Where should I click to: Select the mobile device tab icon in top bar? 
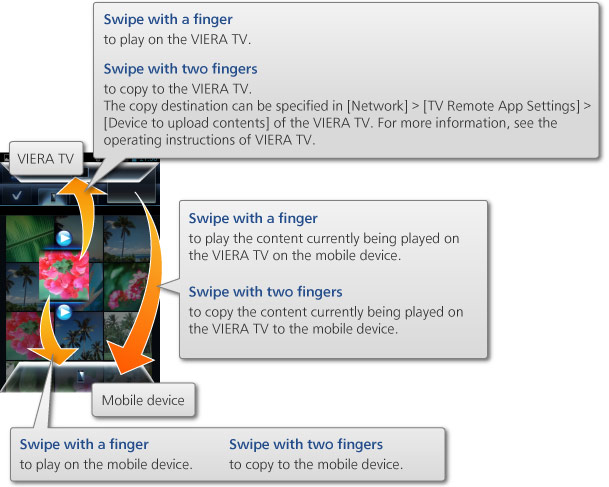(x=53, y=197)
